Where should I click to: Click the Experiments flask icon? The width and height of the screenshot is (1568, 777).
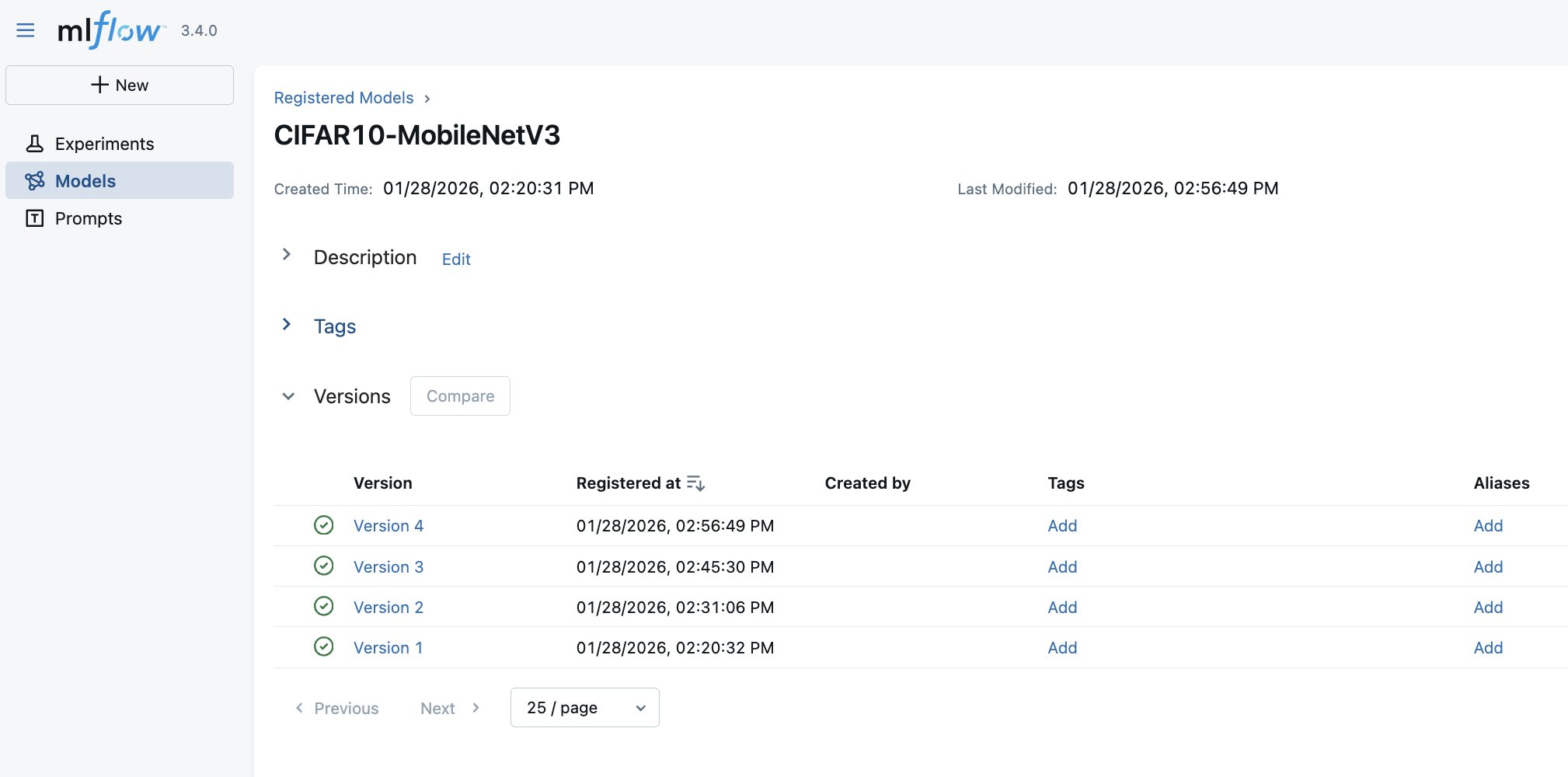[35, 144]
